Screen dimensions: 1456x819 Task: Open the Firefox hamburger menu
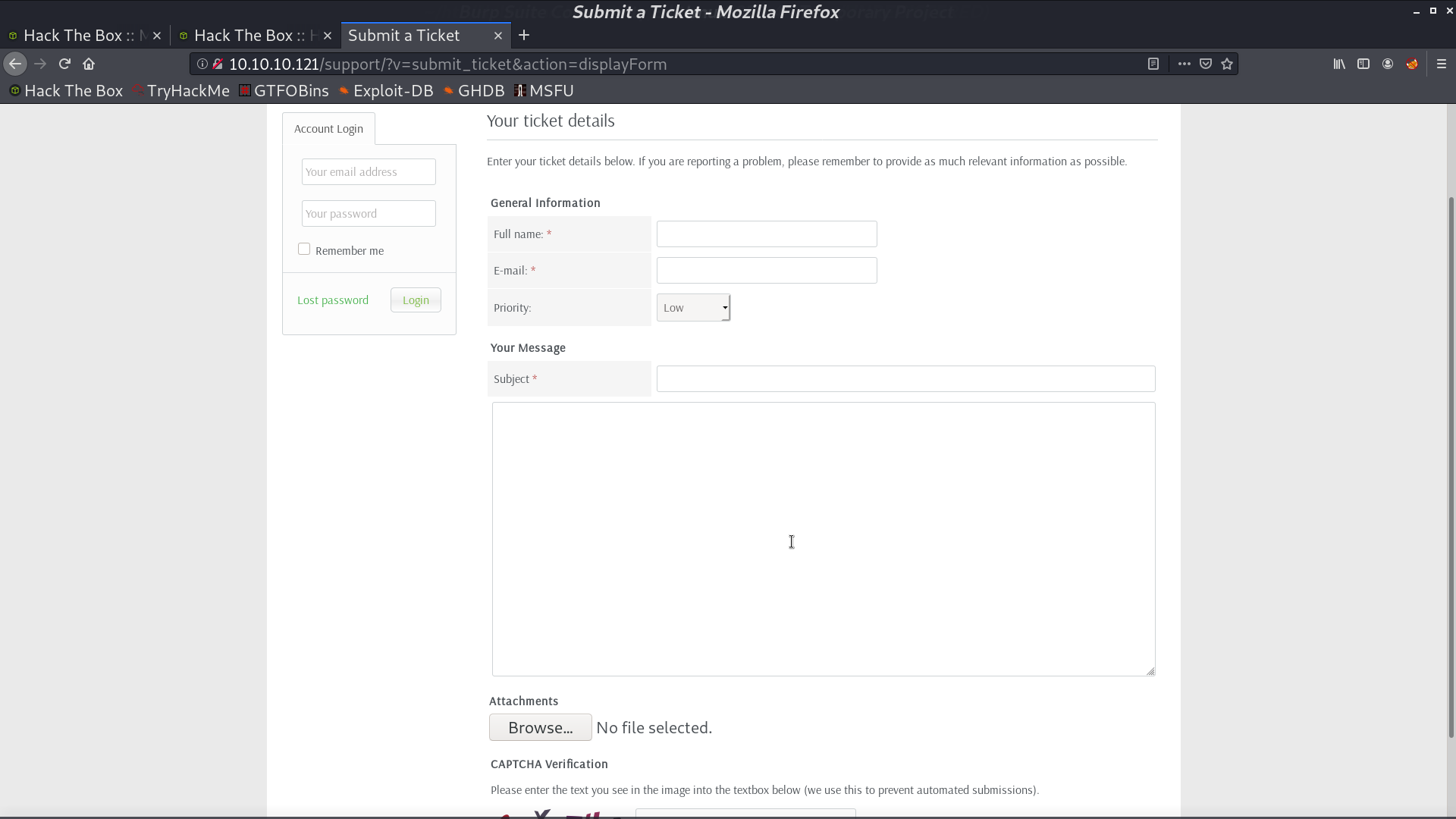pyautogui.click(x=1442, y=64)
